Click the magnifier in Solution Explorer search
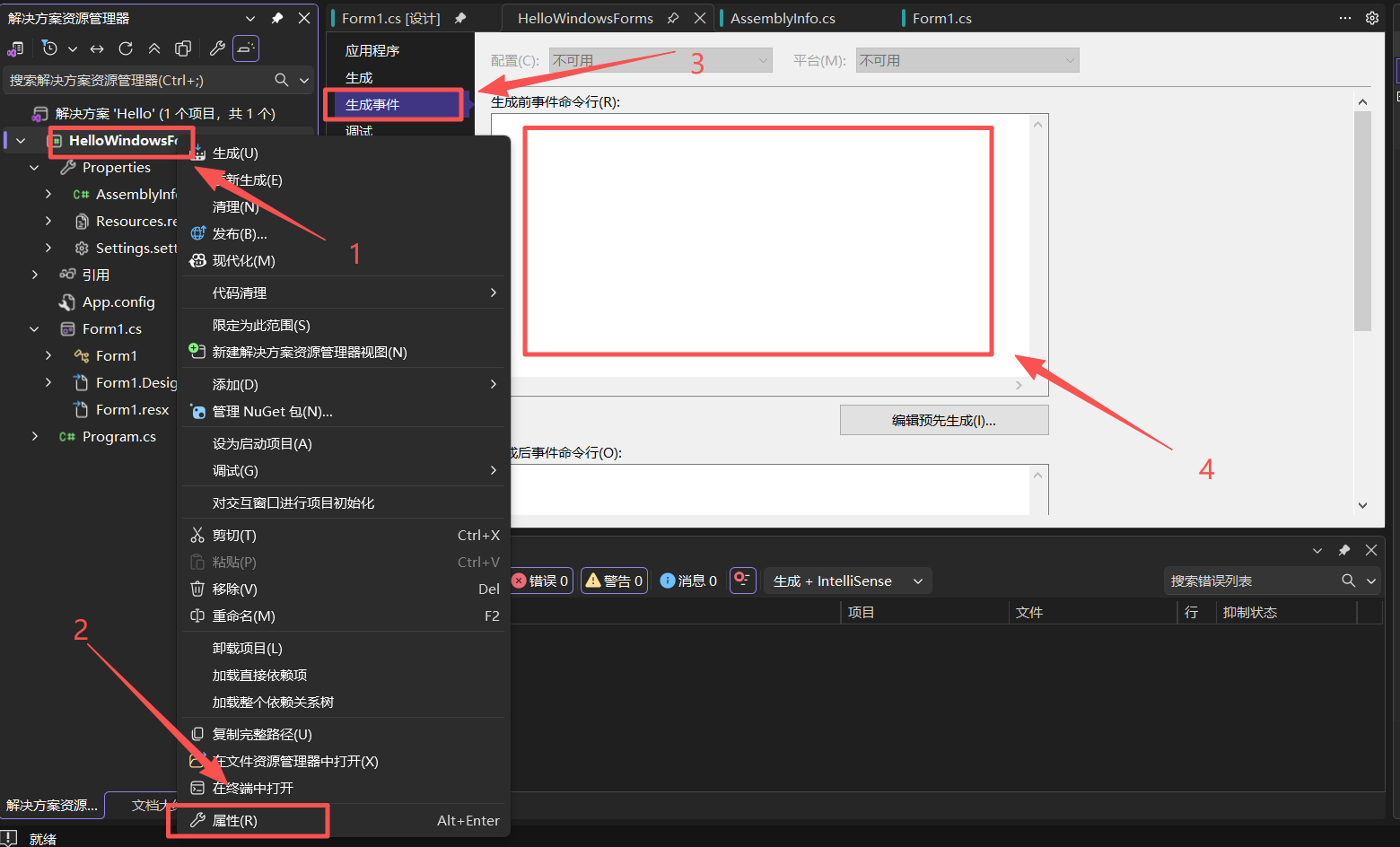 coord(281,80)
